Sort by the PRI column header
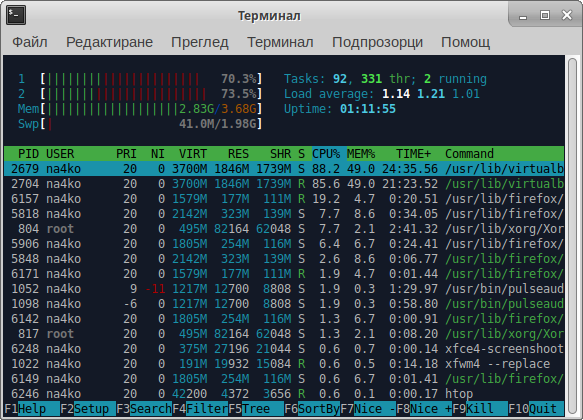 (126, 154)
